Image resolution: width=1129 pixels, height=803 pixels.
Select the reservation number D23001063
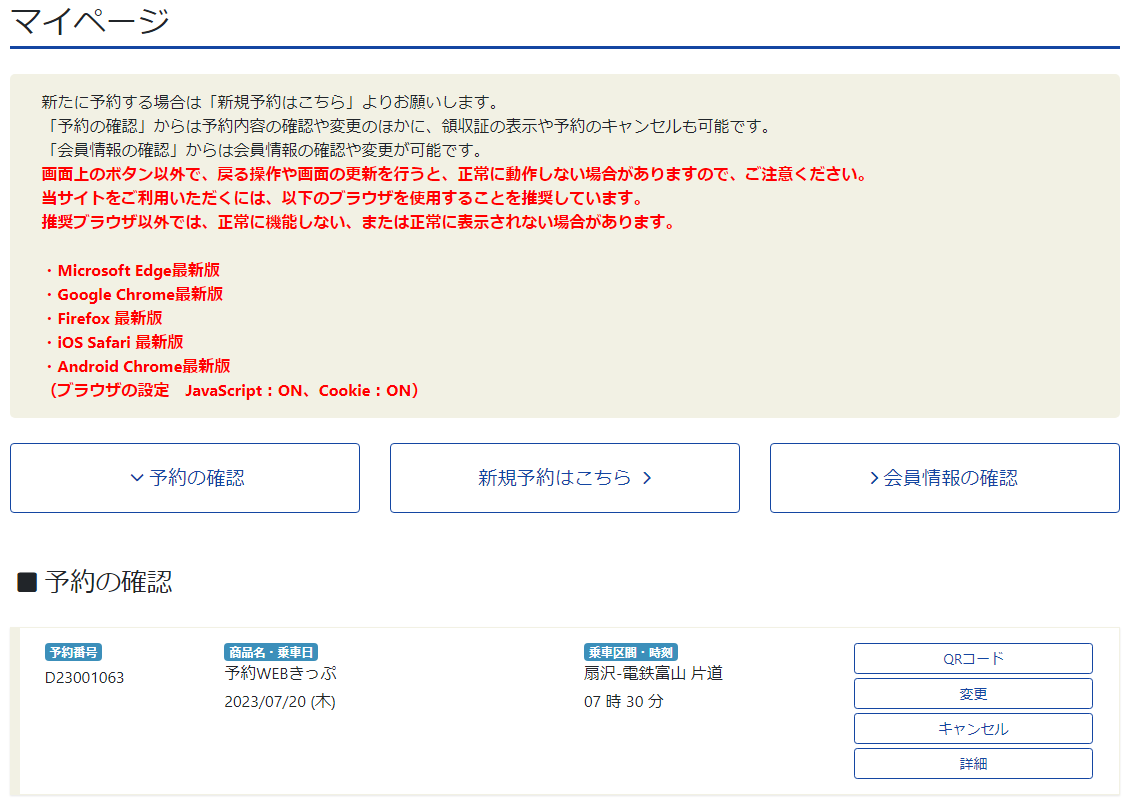[85, 678]
